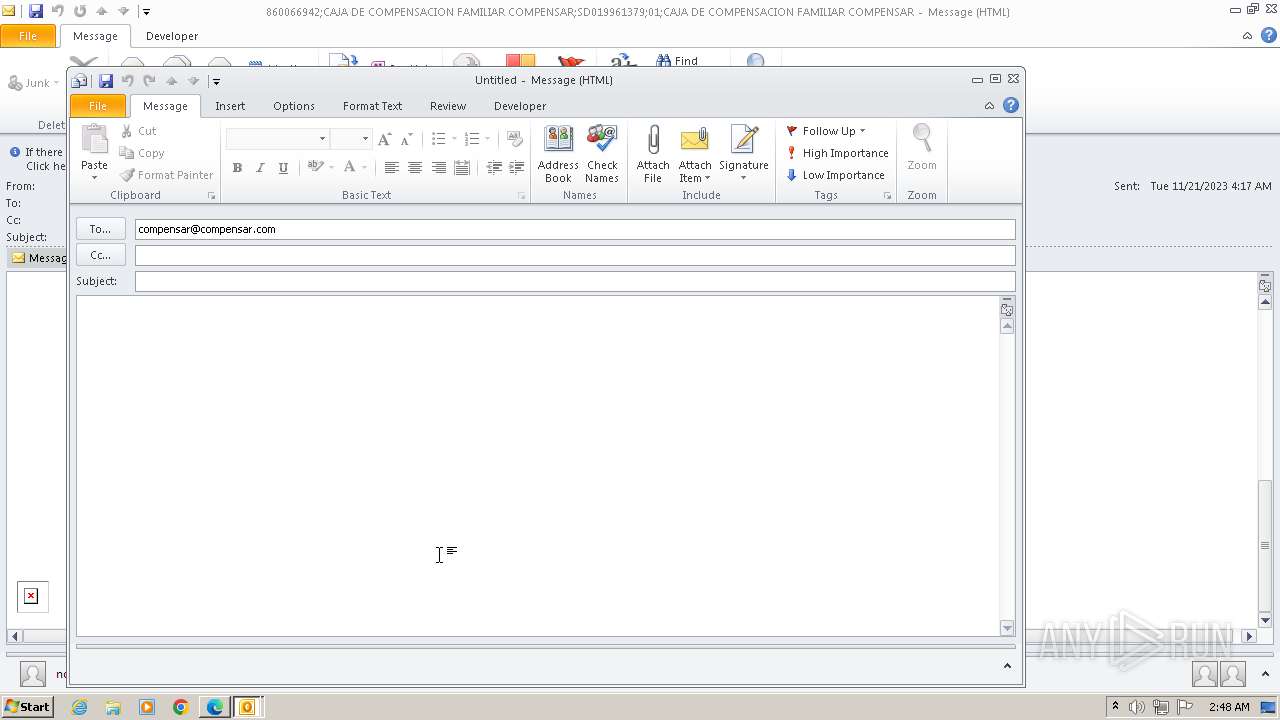The height and width of the screenshot is (720, 1280).
Task: Save the untitled message with the floppy disk icon
Action: point(105,81)
